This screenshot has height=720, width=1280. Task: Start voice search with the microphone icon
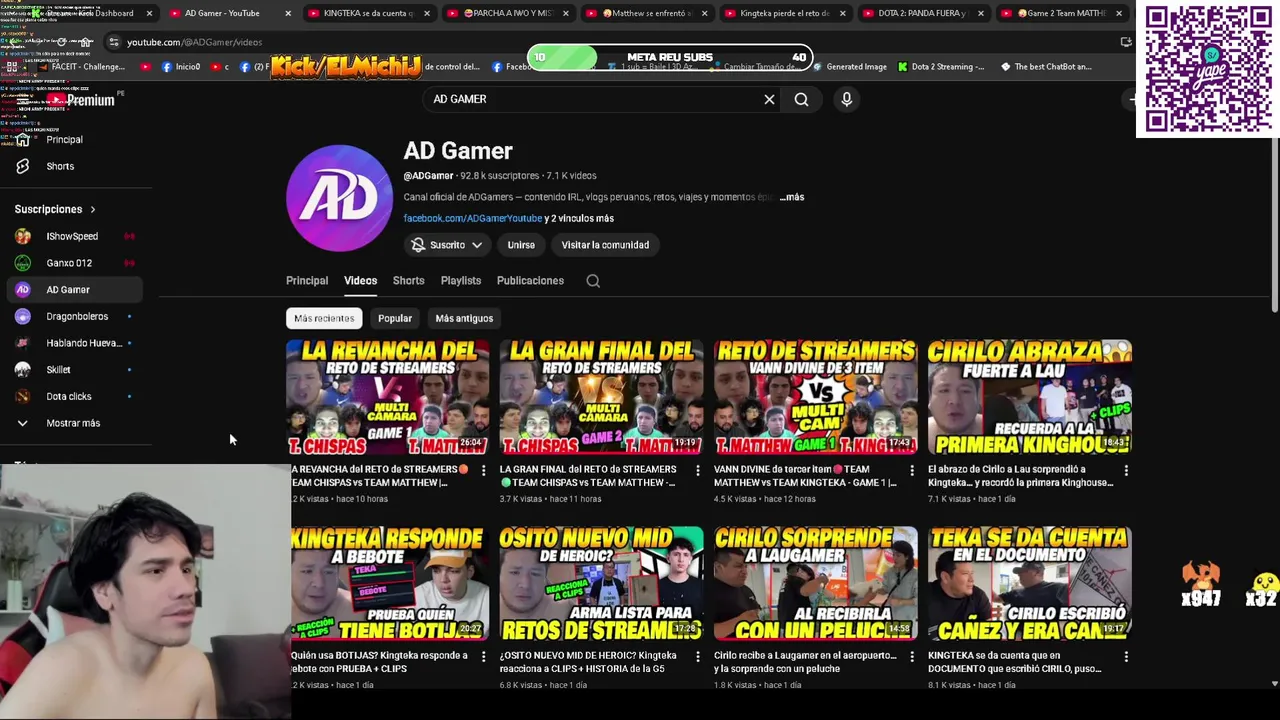pyautogui.click(x=846, y=99)
